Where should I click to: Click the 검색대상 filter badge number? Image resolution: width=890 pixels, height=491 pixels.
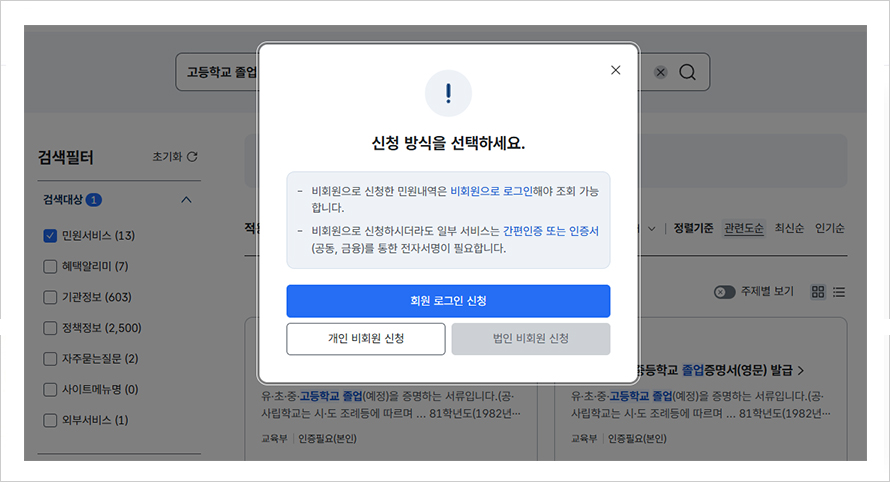pyautogui.click(x=94, y=200)
